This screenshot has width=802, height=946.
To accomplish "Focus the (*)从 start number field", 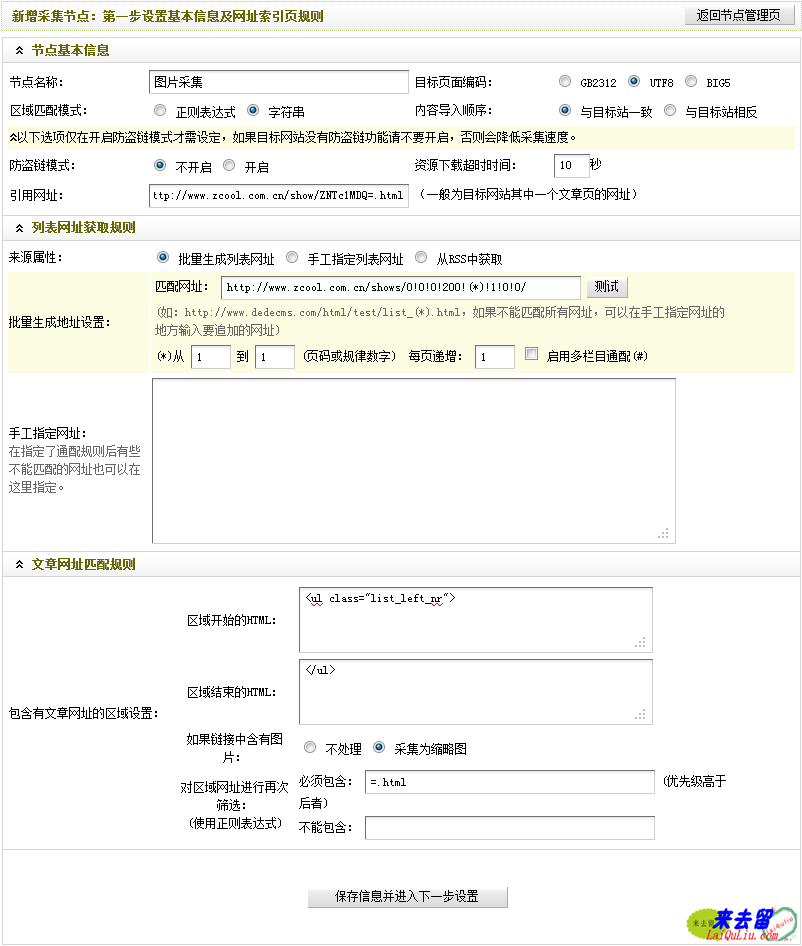I will [x=211, y=357].
